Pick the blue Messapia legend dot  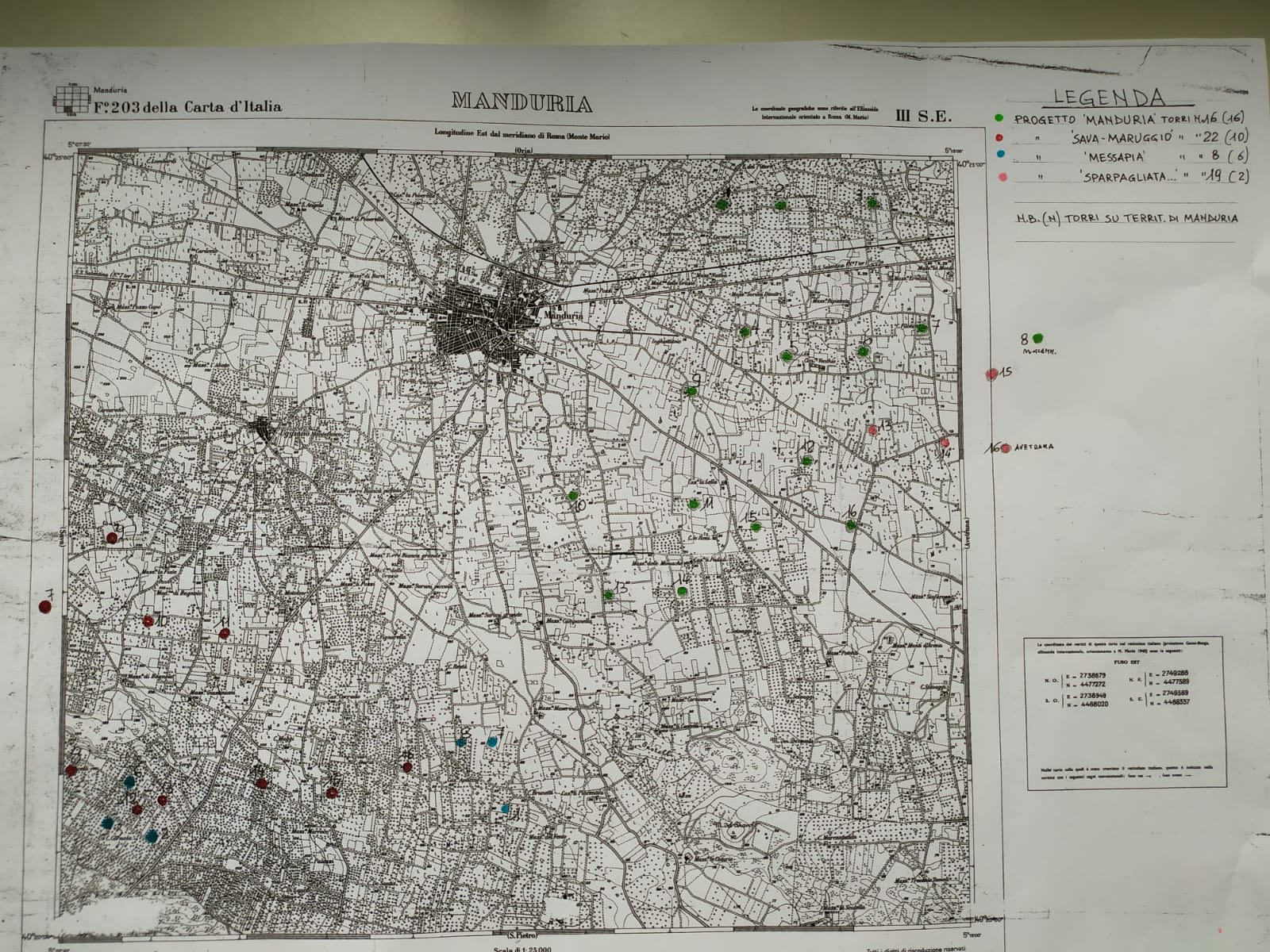[1000, 155]
